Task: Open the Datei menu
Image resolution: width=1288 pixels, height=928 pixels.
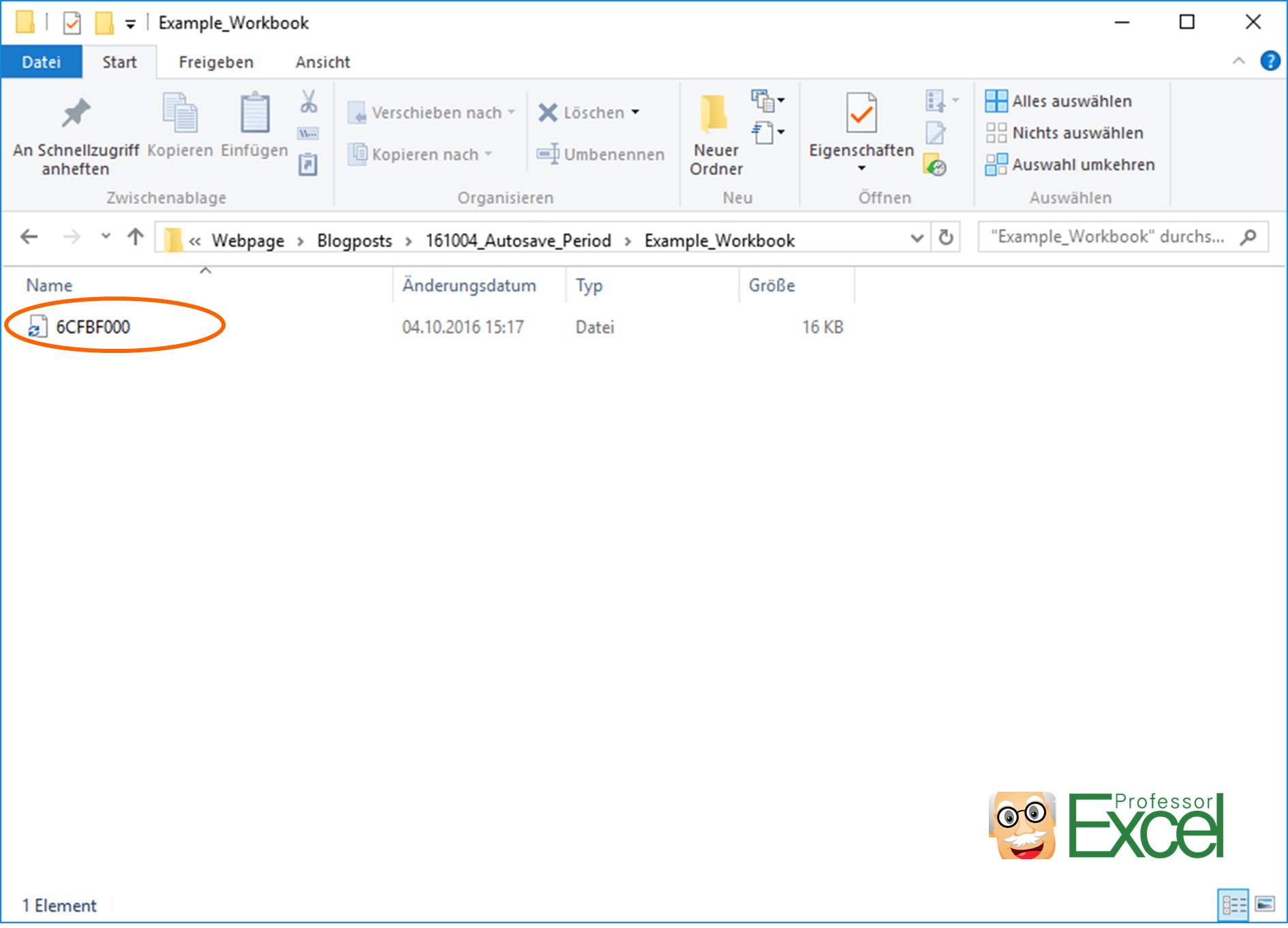Action: tap(42, 62)
